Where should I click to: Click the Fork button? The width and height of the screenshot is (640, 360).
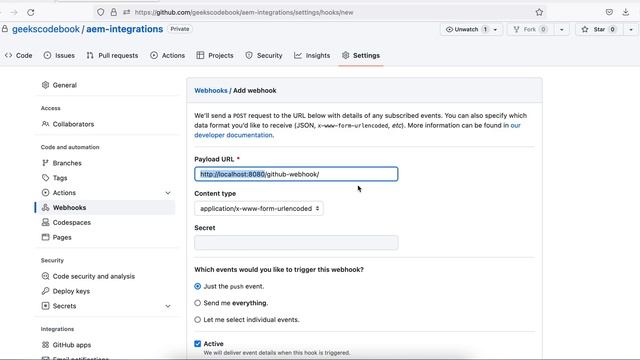click(x=530, y=29)
